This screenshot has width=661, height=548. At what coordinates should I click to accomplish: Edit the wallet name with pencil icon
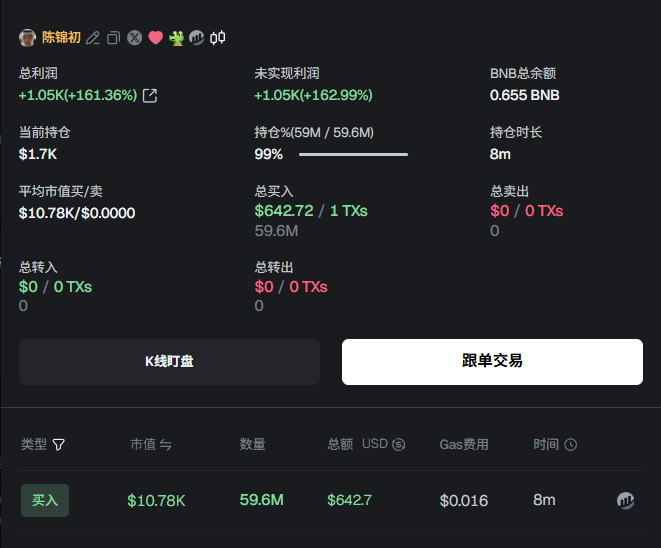(x=93, y=38)
